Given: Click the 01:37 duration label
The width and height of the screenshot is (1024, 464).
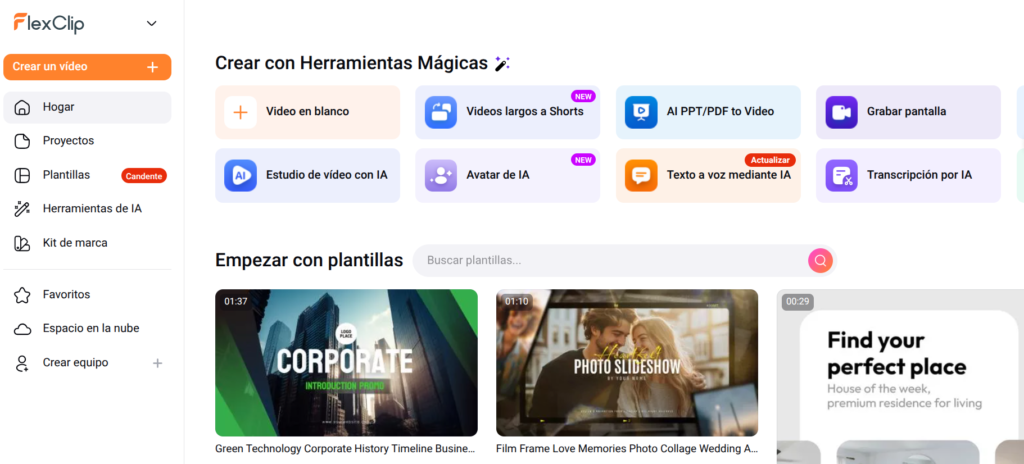Looking at the screenshot, I should point(236,302).
